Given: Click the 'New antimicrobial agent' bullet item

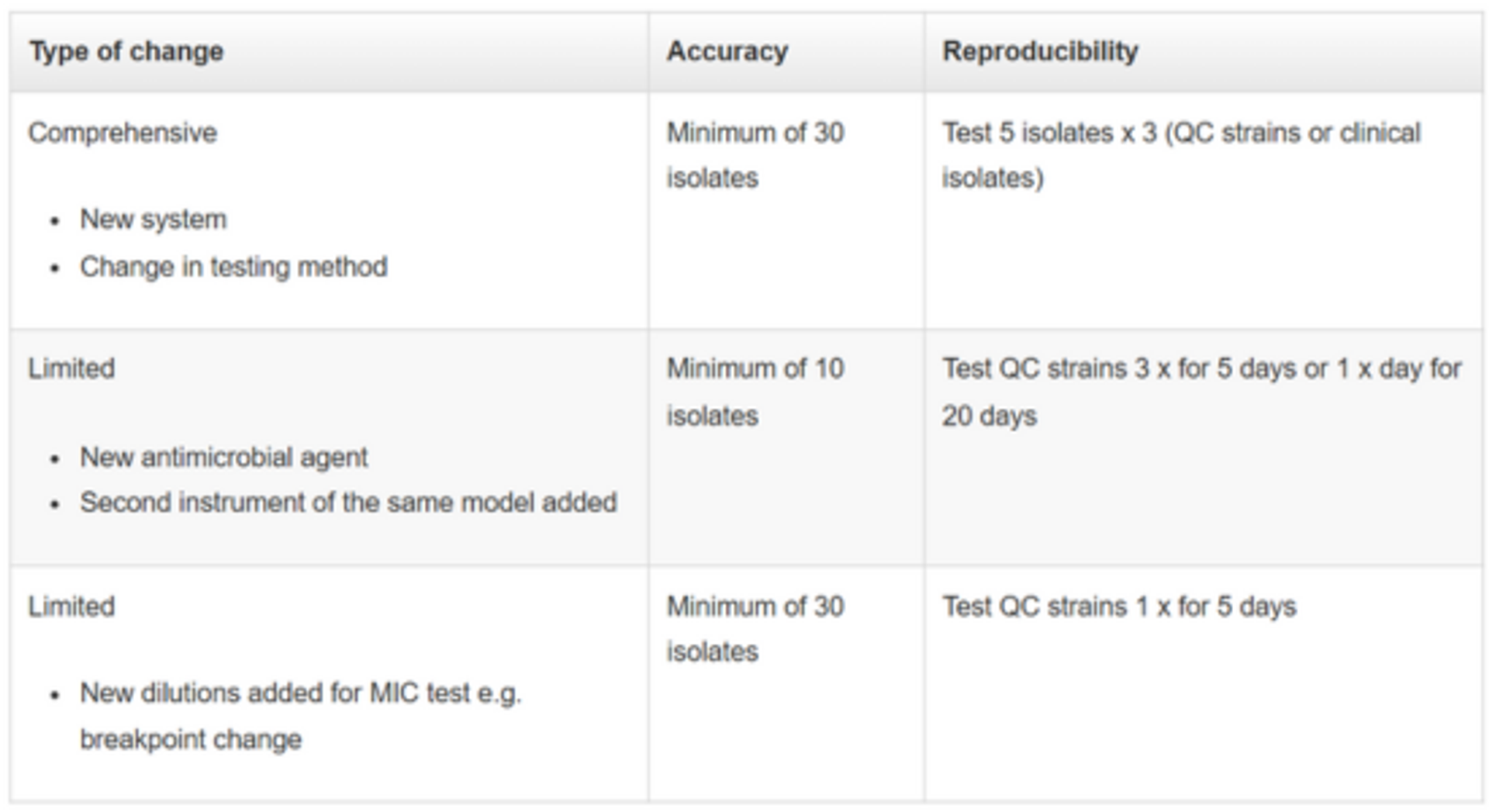Looking at the screenshot, I should point(223,458).
